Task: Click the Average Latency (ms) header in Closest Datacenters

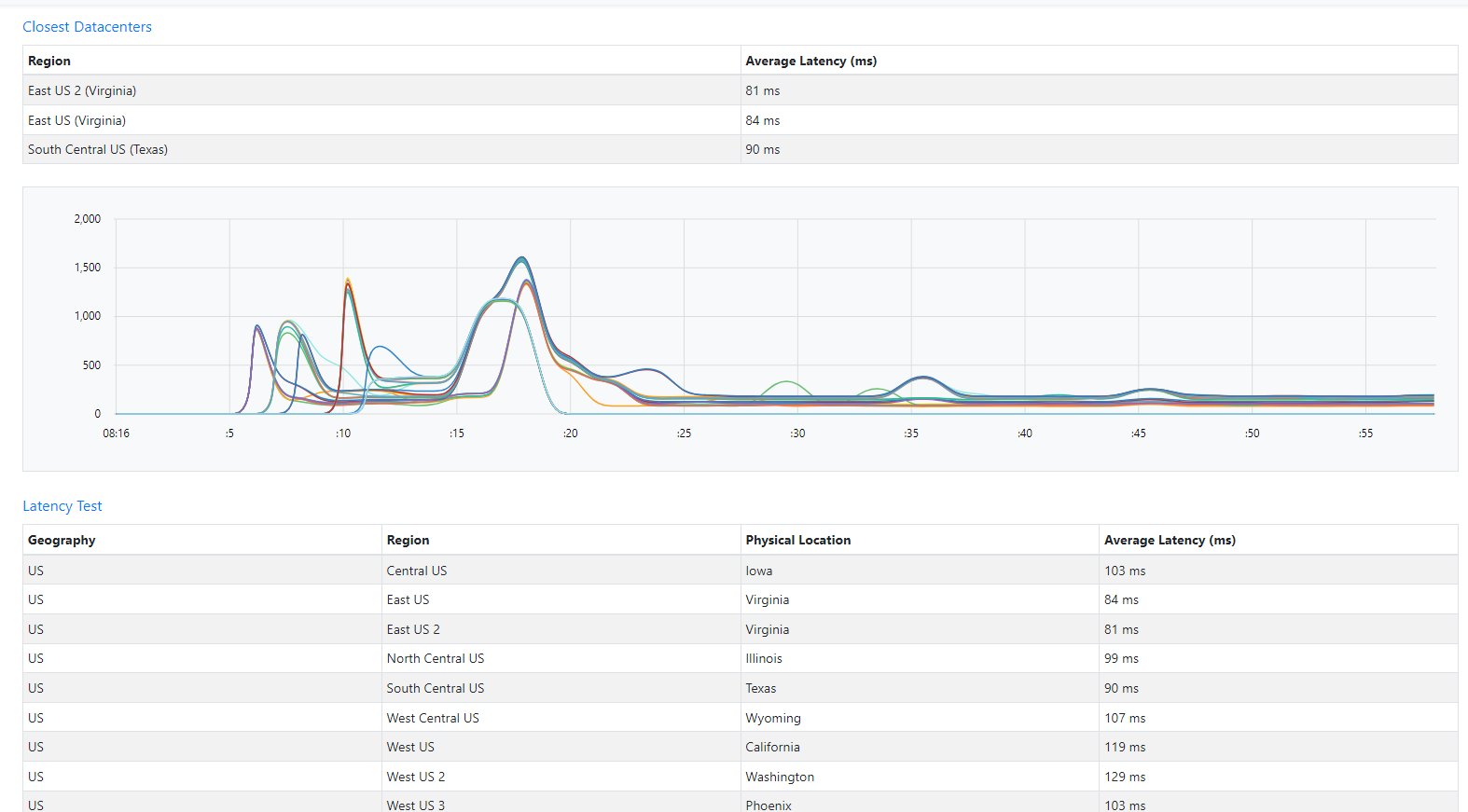Action: pos(810,61)
